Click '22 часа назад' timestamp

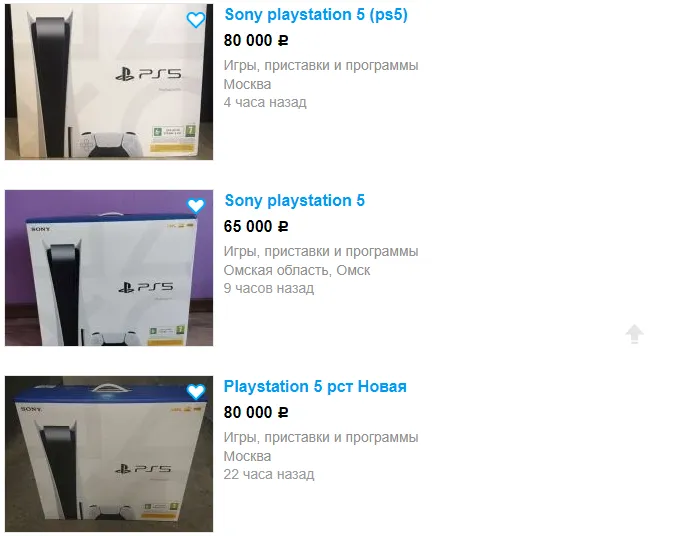pyautogui.click(x=269, y=474)
